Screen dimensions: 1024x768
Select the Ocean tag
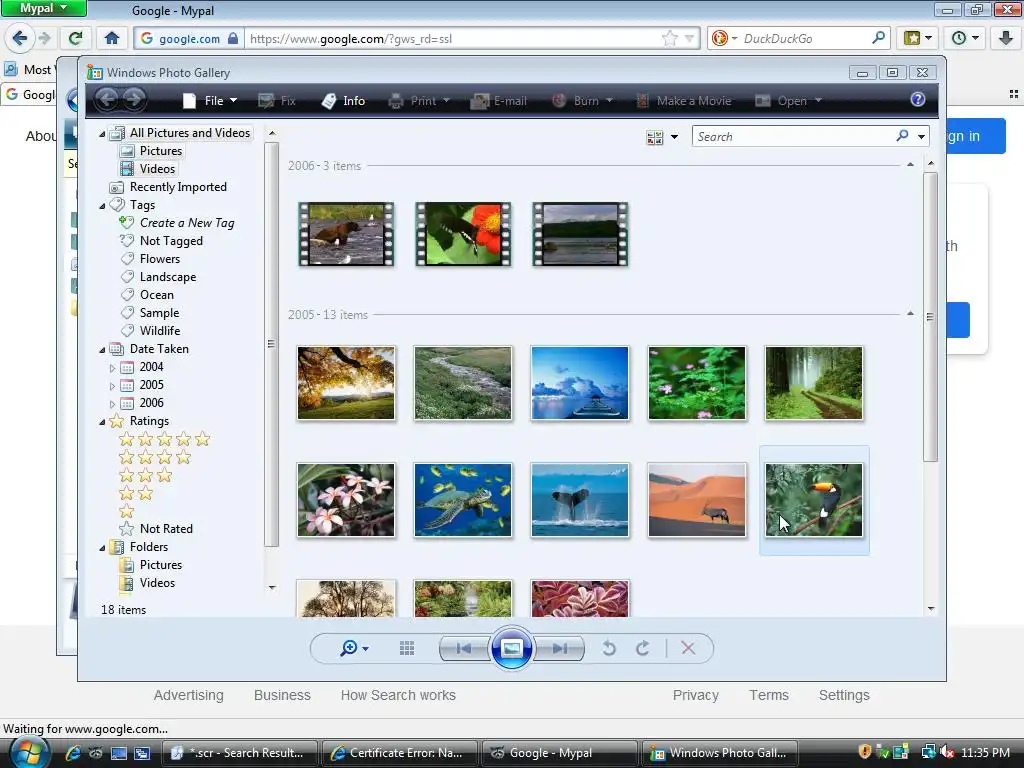click(147, 295)
